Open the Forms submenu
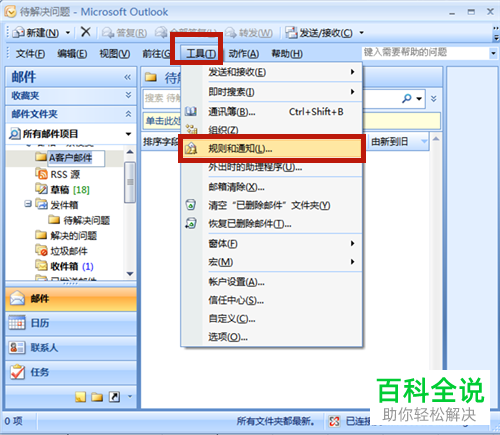Screen dimensions: 500x435 pos(272,244)
